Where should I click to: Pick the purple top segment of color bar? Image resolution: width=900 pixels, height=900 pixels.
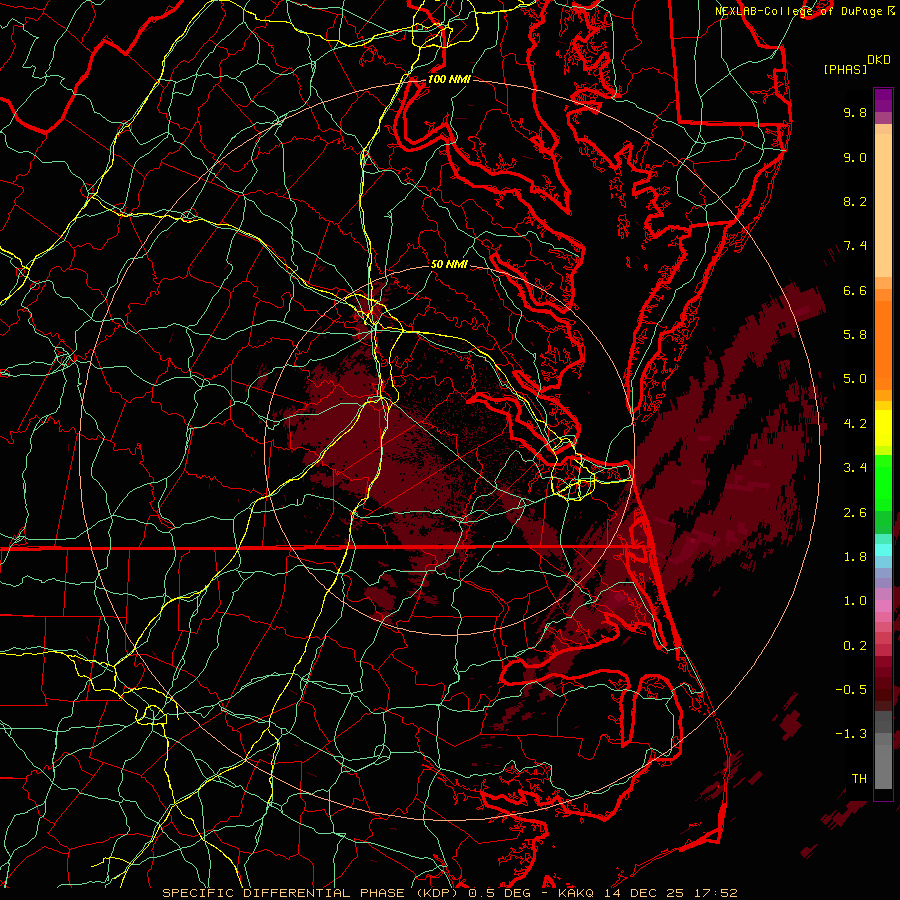point(883,100)
